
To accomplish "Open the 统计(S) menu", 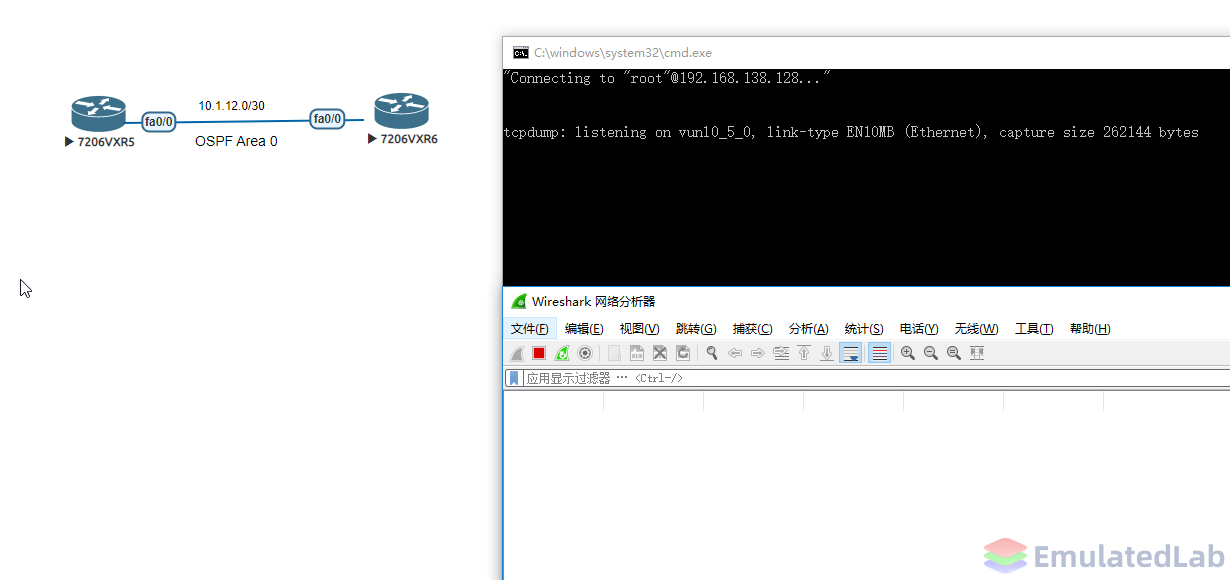I will 864,329.
